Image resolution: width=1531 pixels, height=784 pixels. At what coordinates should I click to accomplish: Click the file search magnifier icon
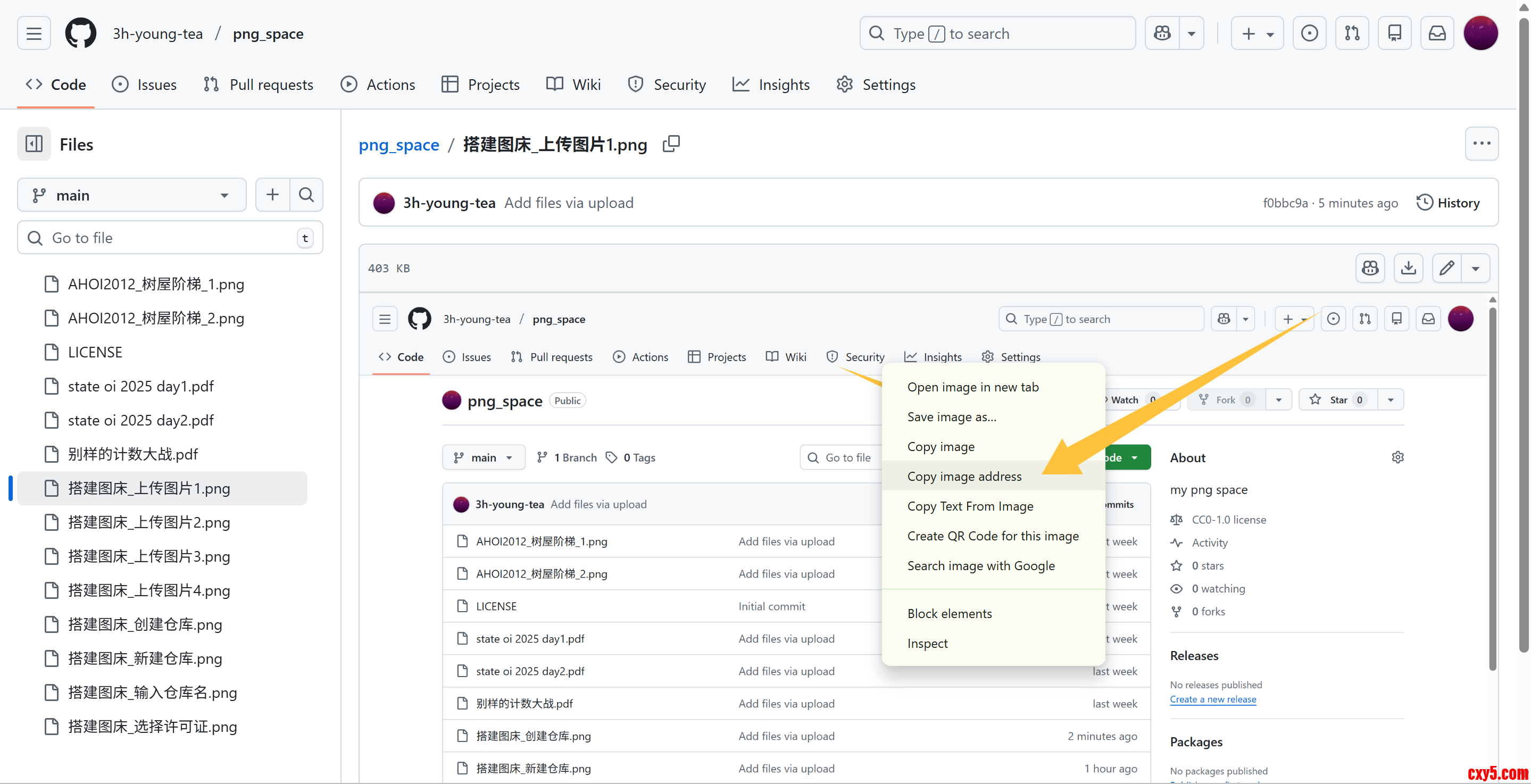306,195
